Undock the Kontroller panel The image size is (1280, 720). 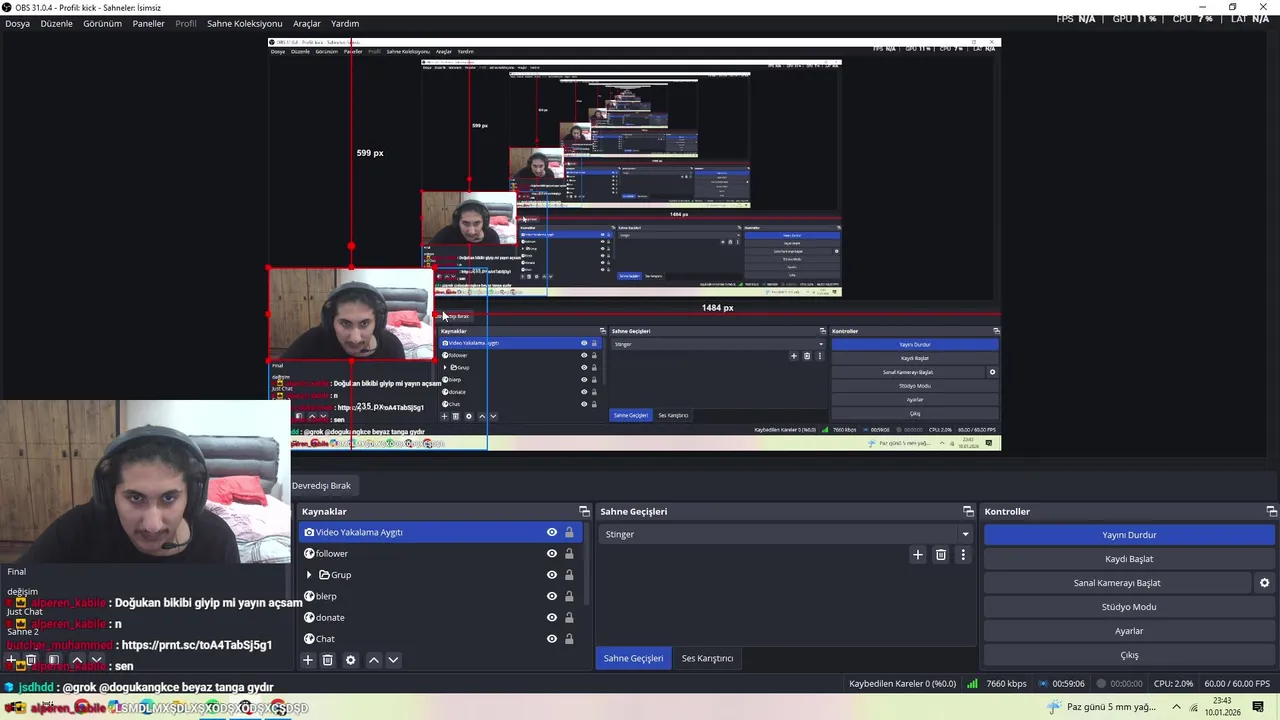pyautogui.click(x=1271, y=511)
